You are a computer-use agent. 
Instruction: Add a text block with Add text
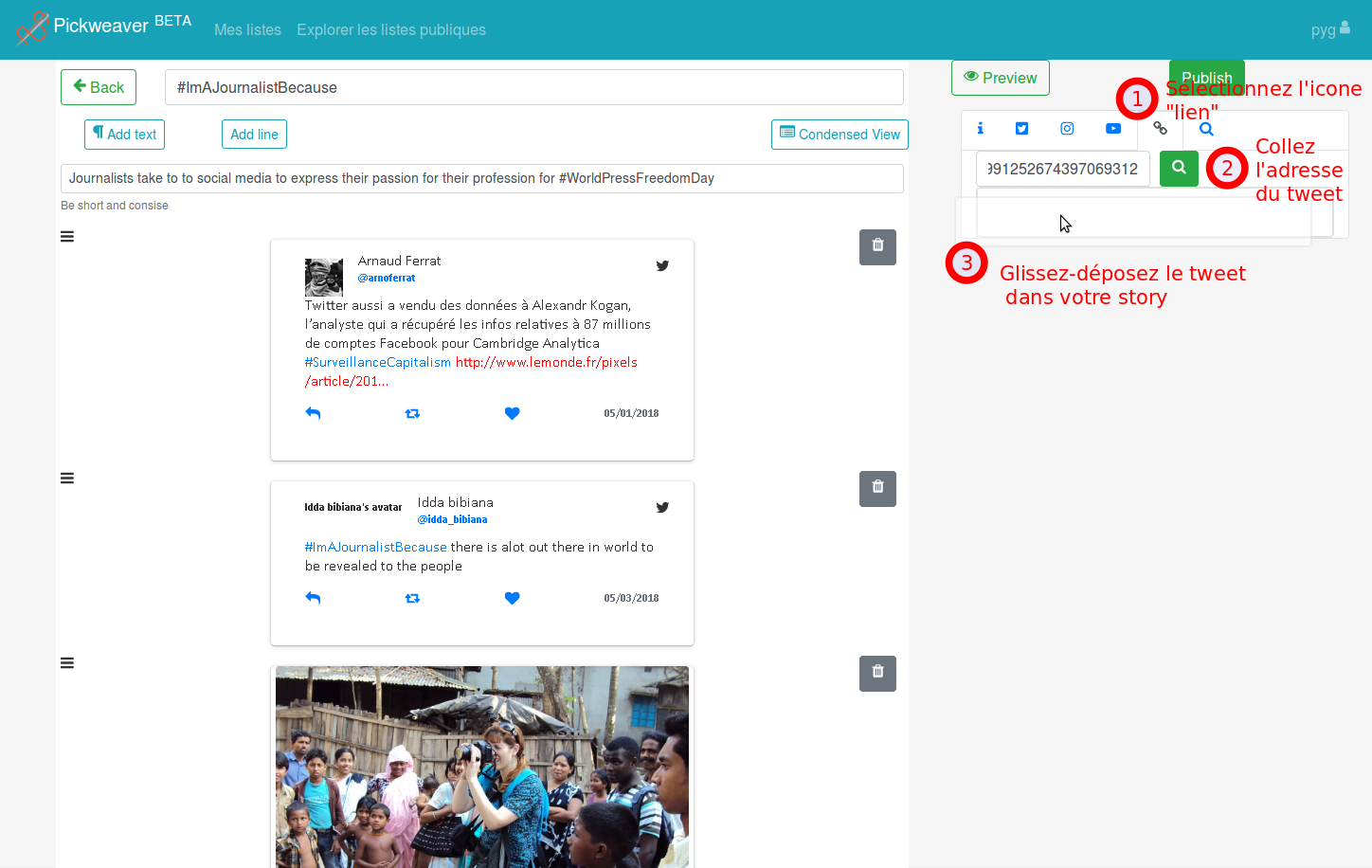124,135
